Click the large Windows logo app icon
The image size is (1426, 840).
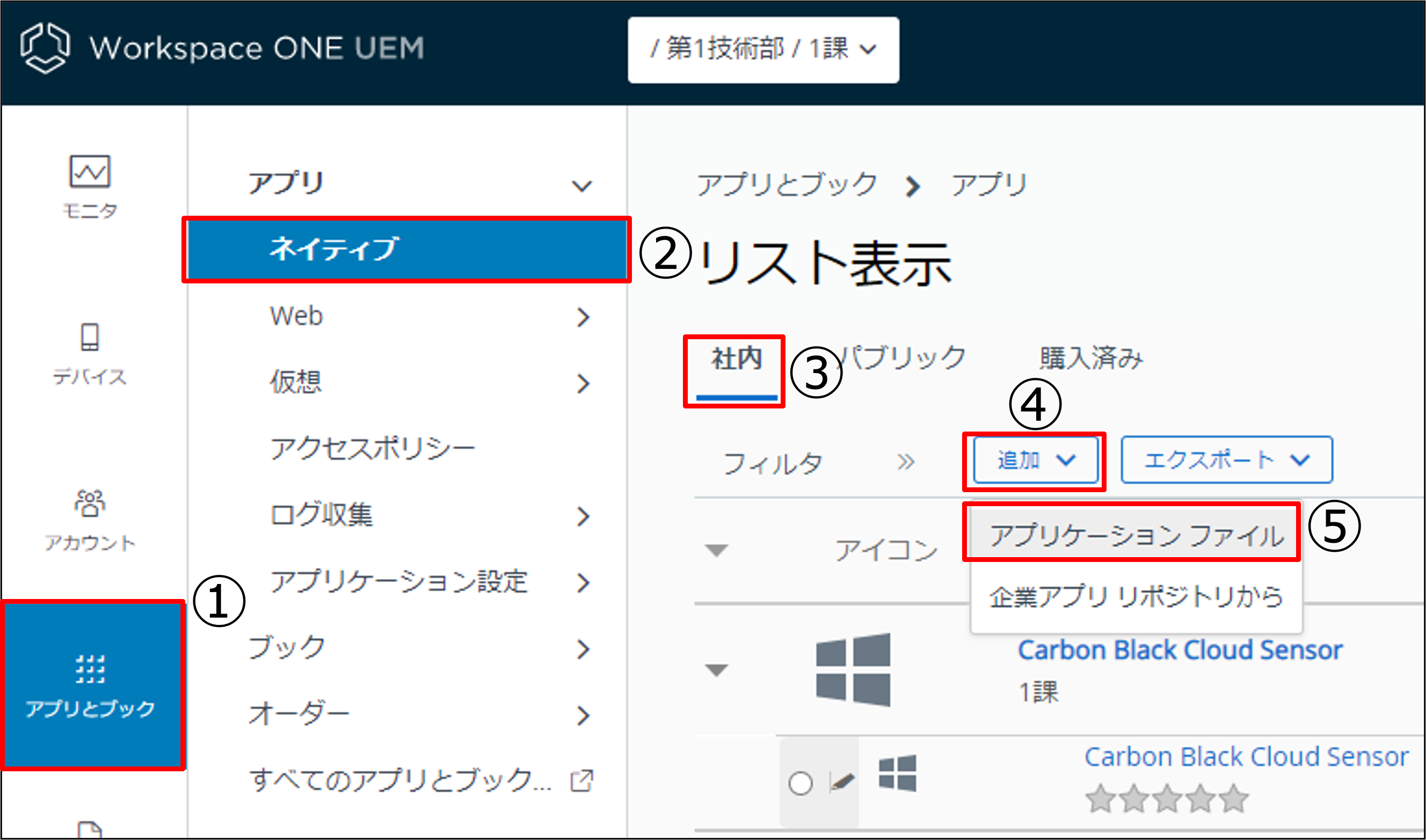(853, 670)
